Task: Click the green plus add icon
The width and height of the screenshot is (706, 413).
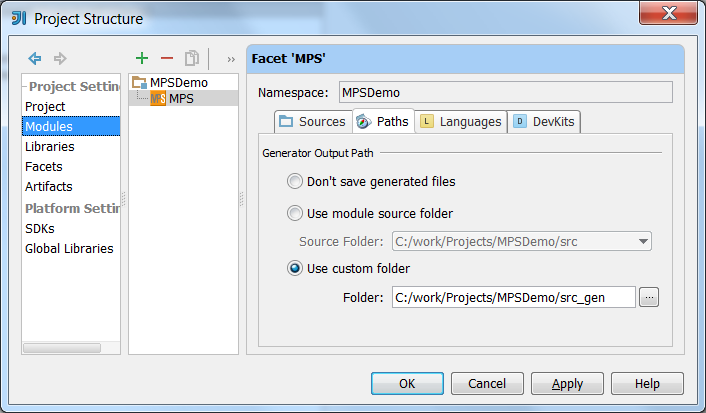Action: click(142, 58)
